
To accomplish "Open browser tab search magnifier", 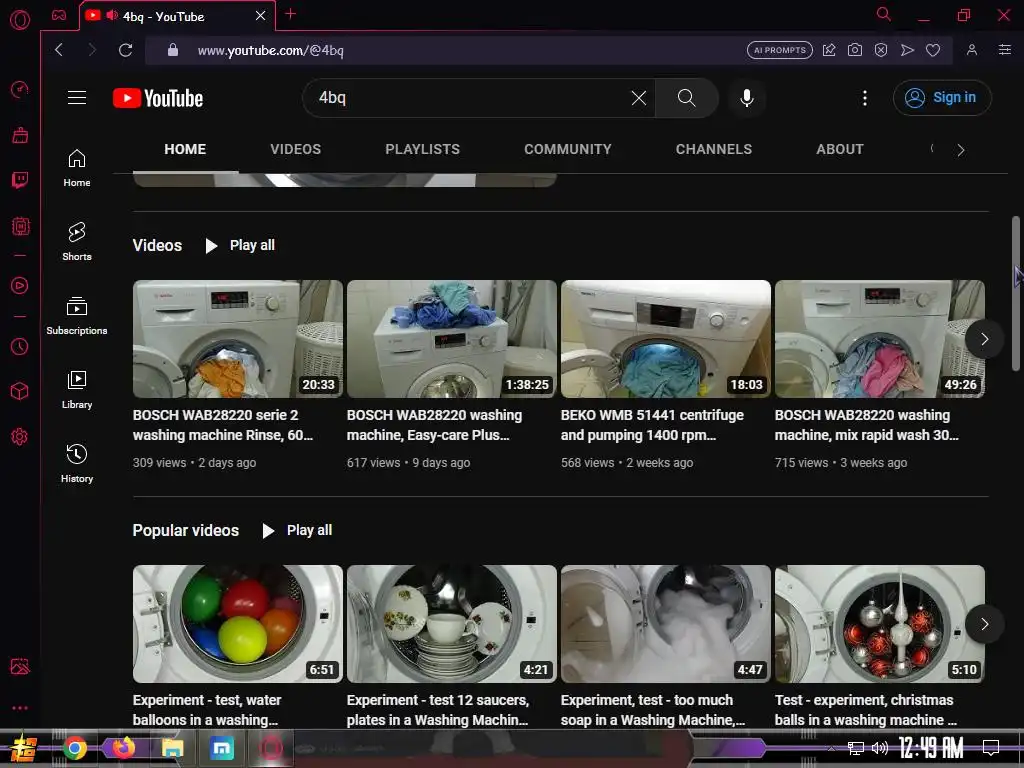I will tap(884, 14).
